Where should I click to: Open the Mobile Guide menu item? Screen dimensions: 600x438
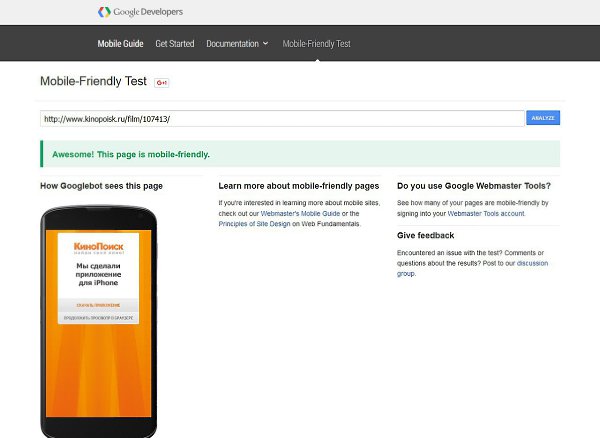(x=120, y=44)
